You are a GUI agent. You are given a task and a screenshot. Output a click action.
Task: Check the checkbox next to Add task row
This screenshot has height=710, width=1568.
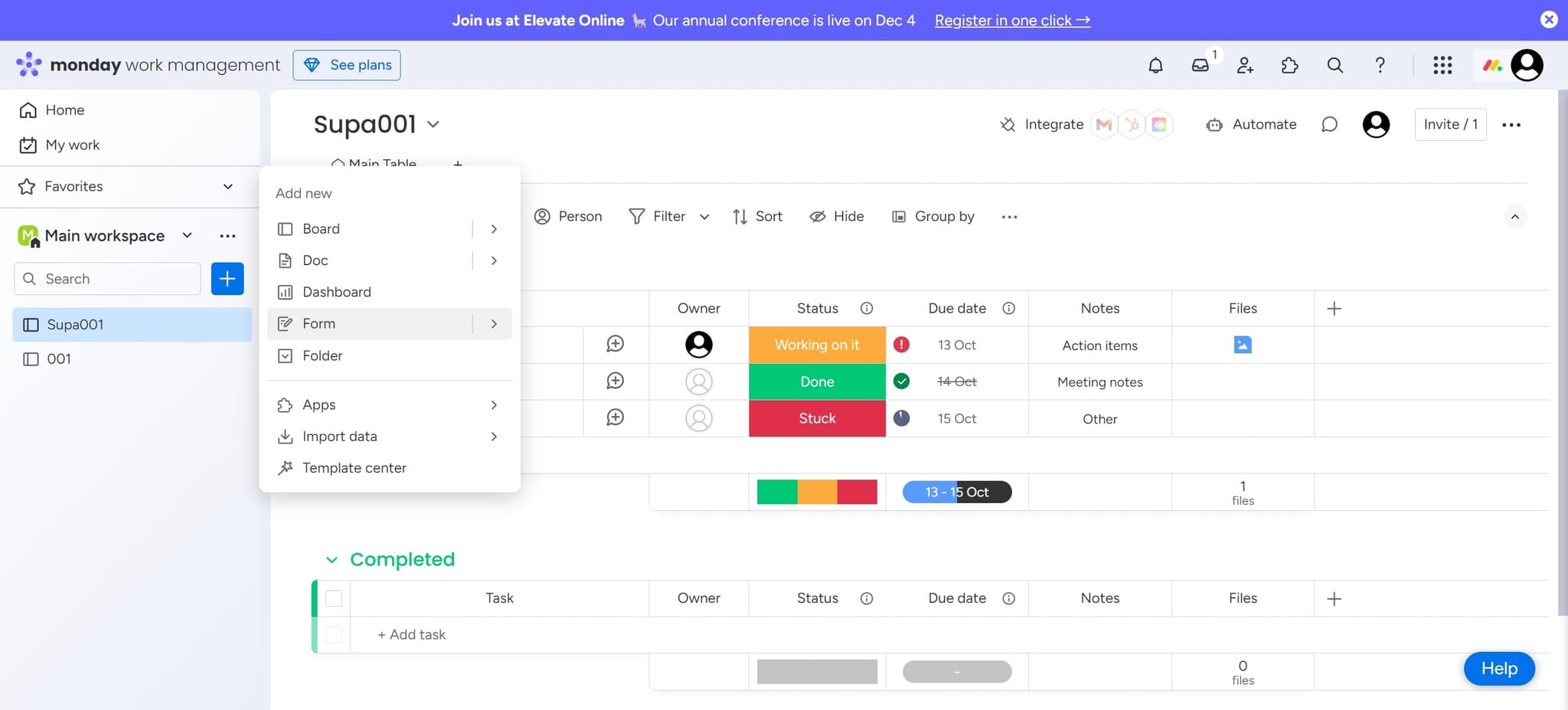(334, 634)
